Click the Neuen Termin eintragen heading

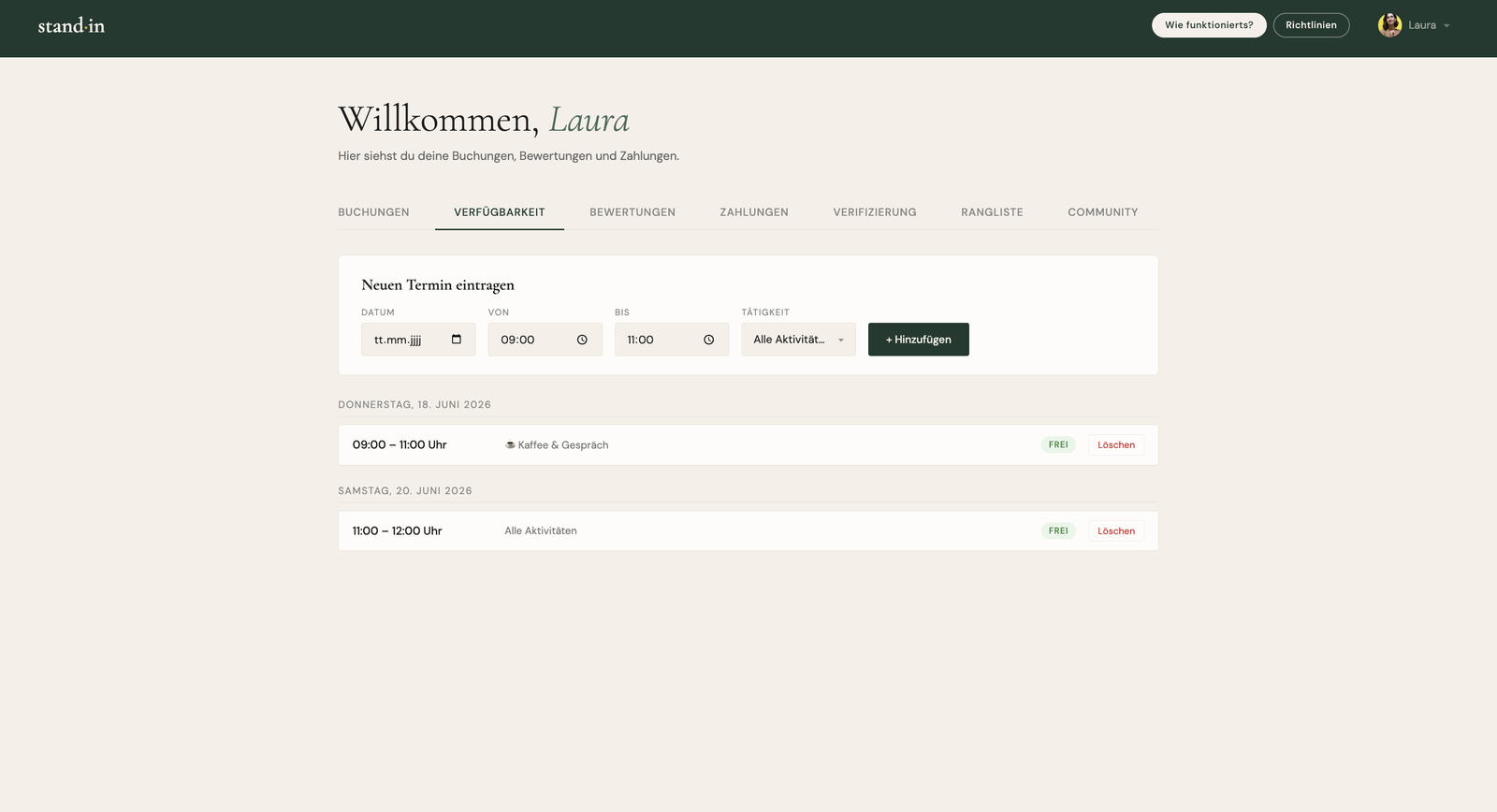pos(438,285)
